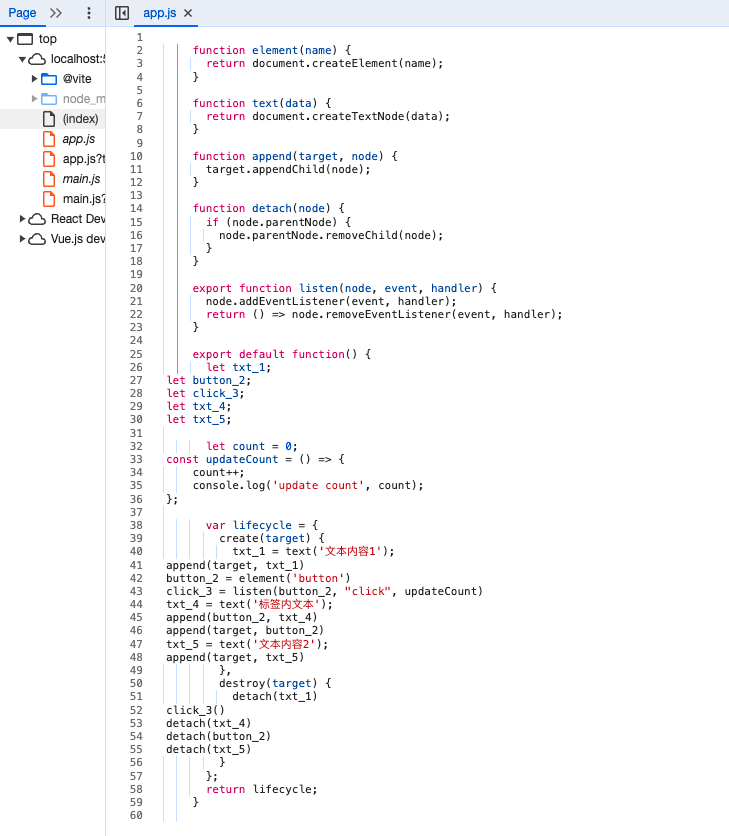Collapse the localhost origin node
729x836 pixels.
coord(22,59)
